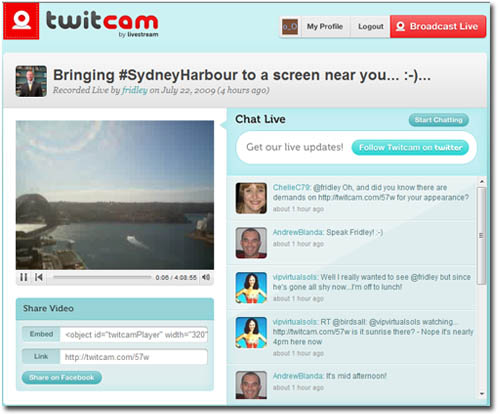The image size is (500, 414).
Task: Select the Embed code field
Action: click(x=134, y=335)
